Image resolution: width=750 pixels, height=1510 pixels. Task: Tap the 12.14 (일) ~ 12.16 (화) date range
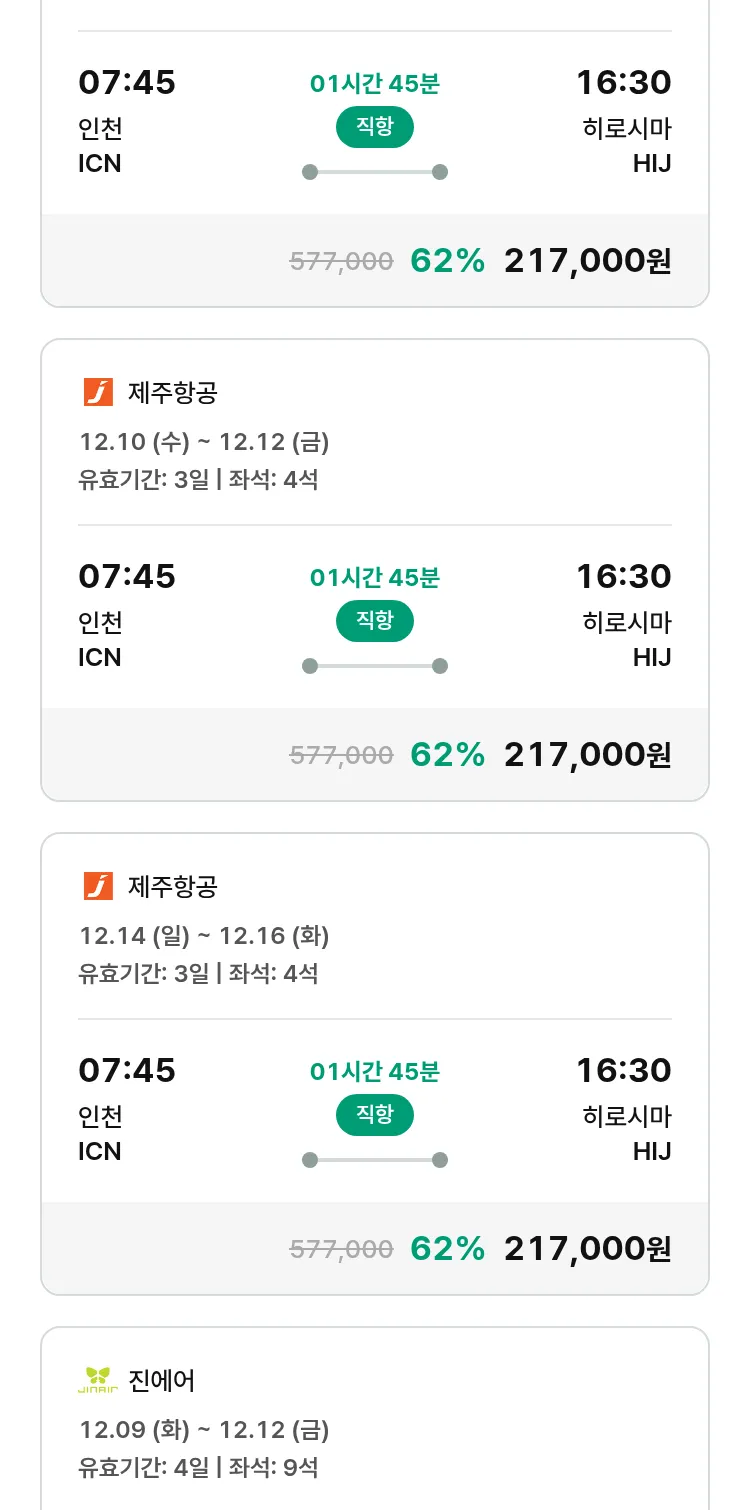[204, 936]
